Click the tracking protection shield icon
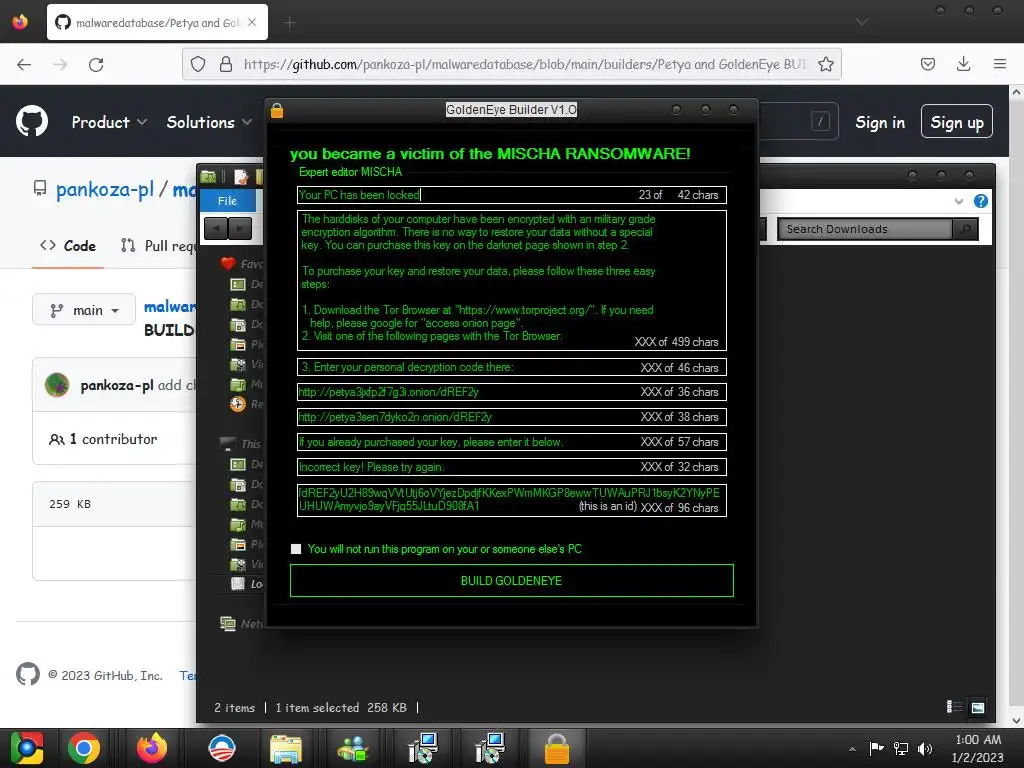This screenshot has height=768, width=1024. coord(198,64)
